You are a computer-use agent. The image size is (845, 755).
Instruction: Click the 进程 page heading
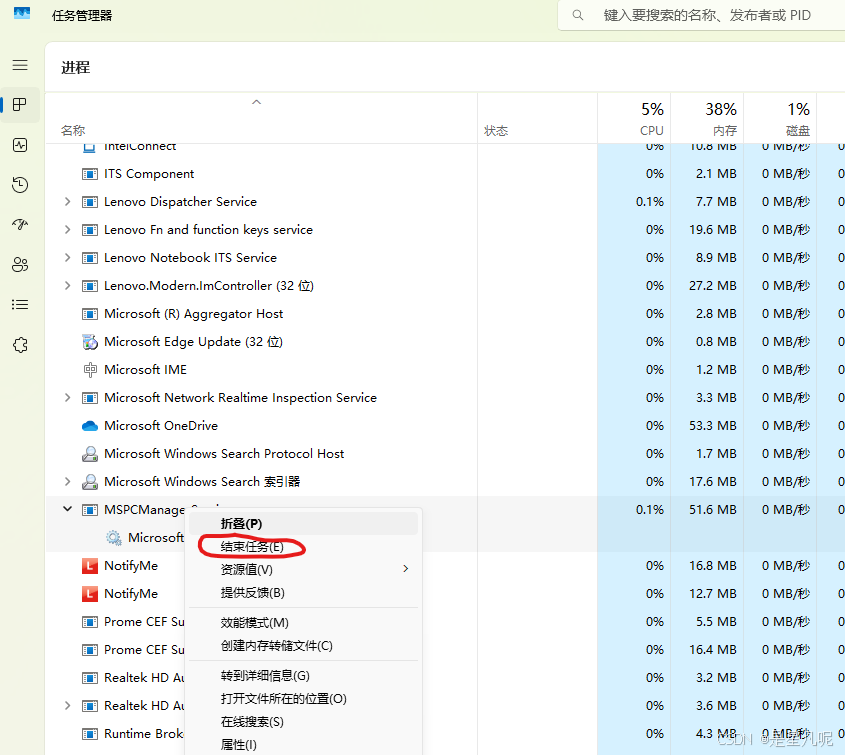click(x=75, y=67)
